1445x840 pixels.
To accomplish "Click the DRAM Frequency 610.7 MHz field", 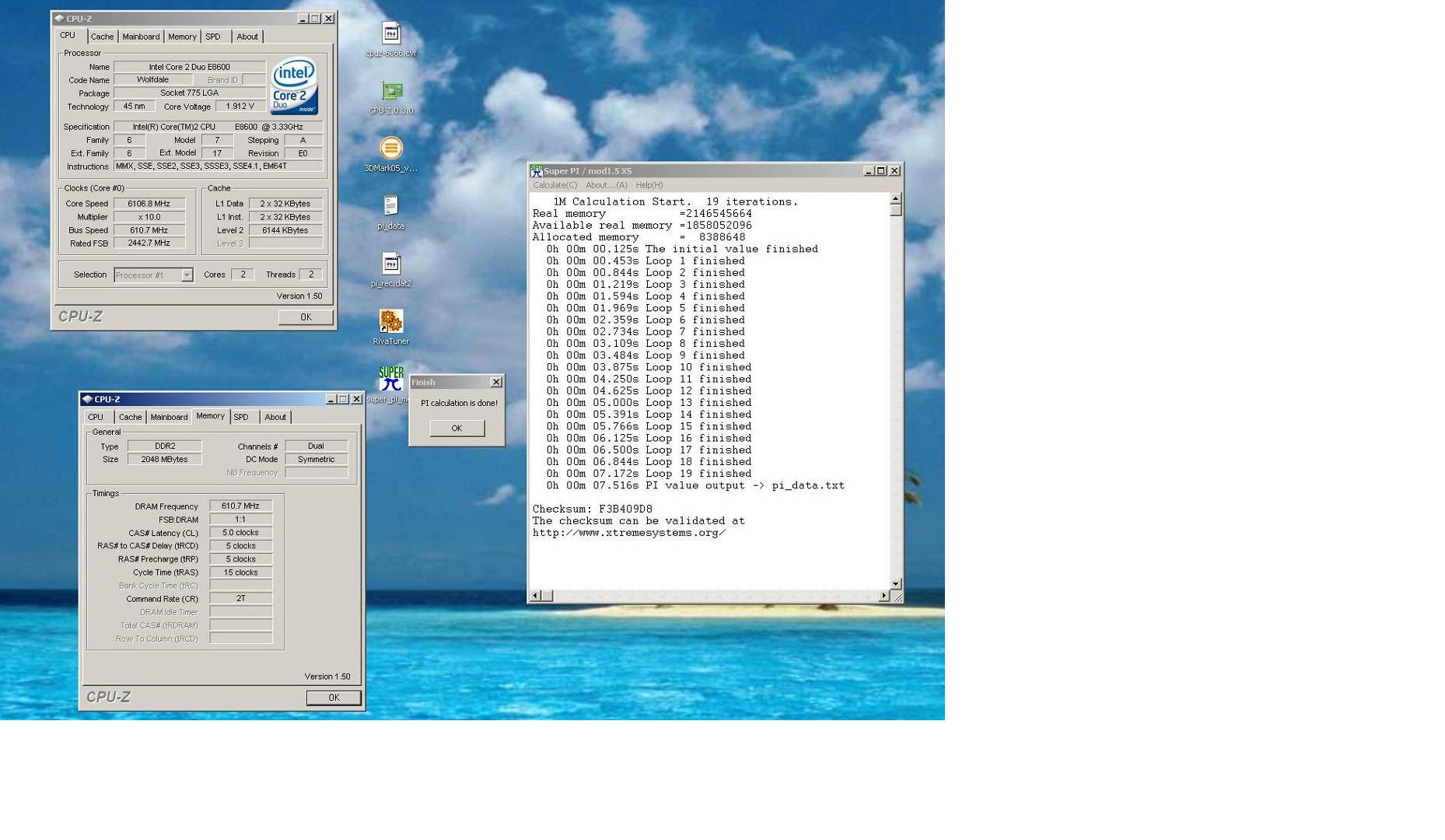I will coord(241,506).
